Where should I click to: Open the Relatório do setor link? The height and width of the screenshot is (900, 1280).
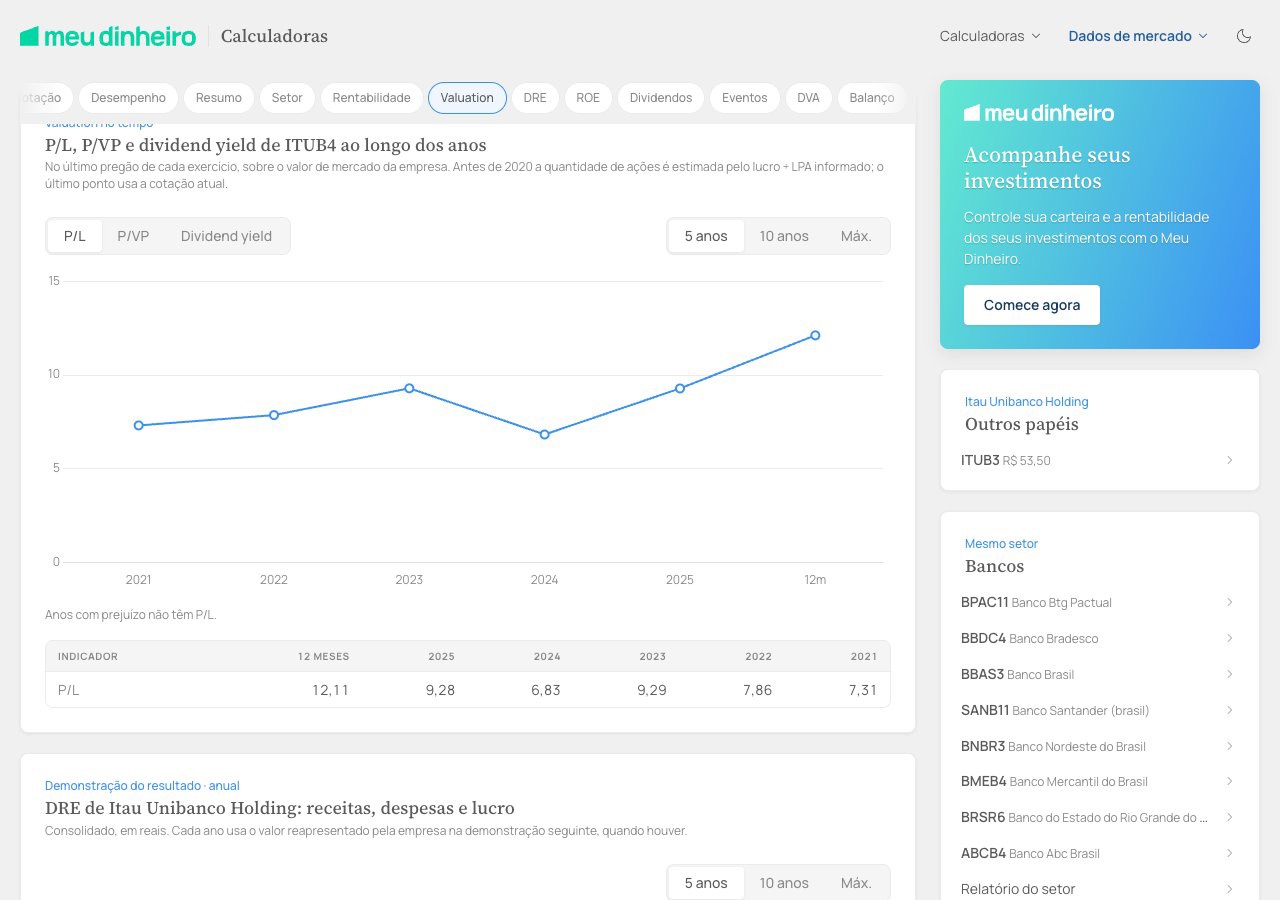tap(1098, 889)
